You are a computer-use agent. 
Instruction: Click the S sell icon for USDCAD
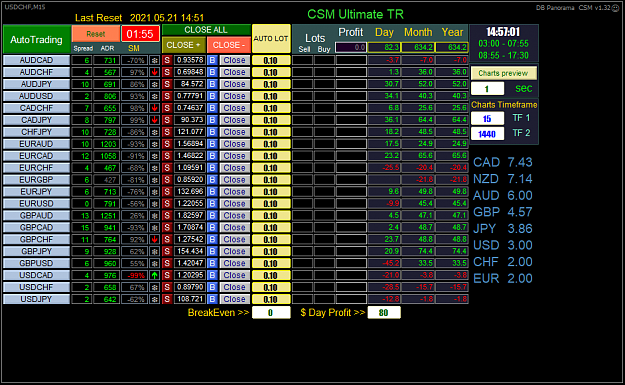[x=167, y=275]
